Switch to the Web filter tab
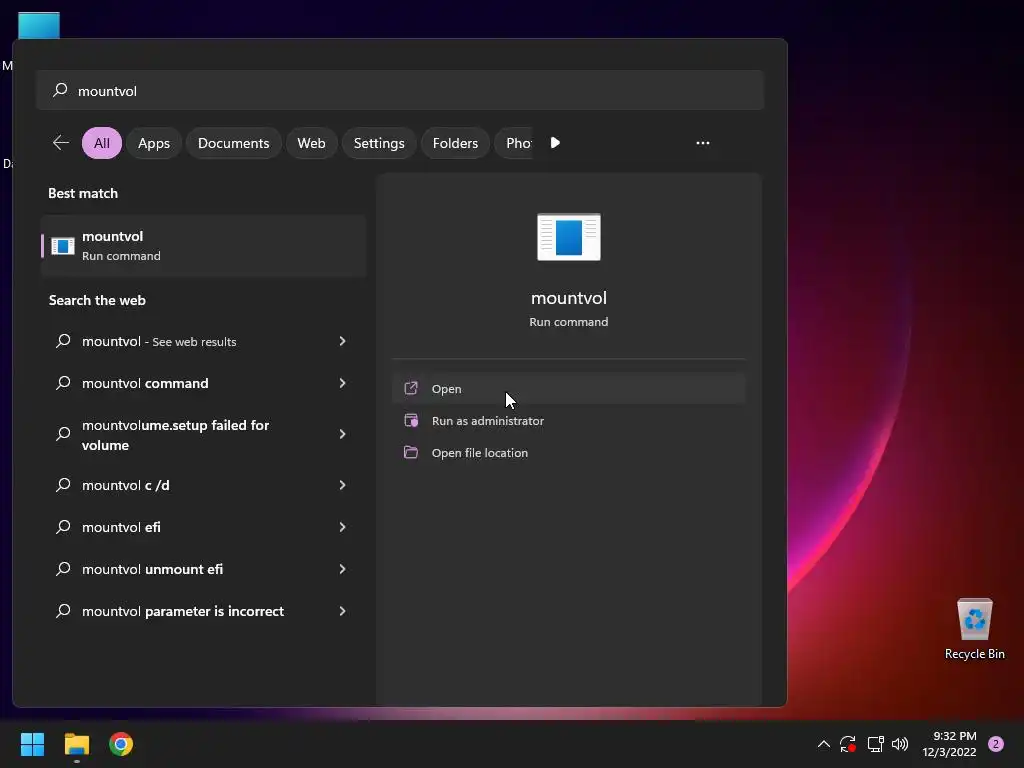 (312, 143)
